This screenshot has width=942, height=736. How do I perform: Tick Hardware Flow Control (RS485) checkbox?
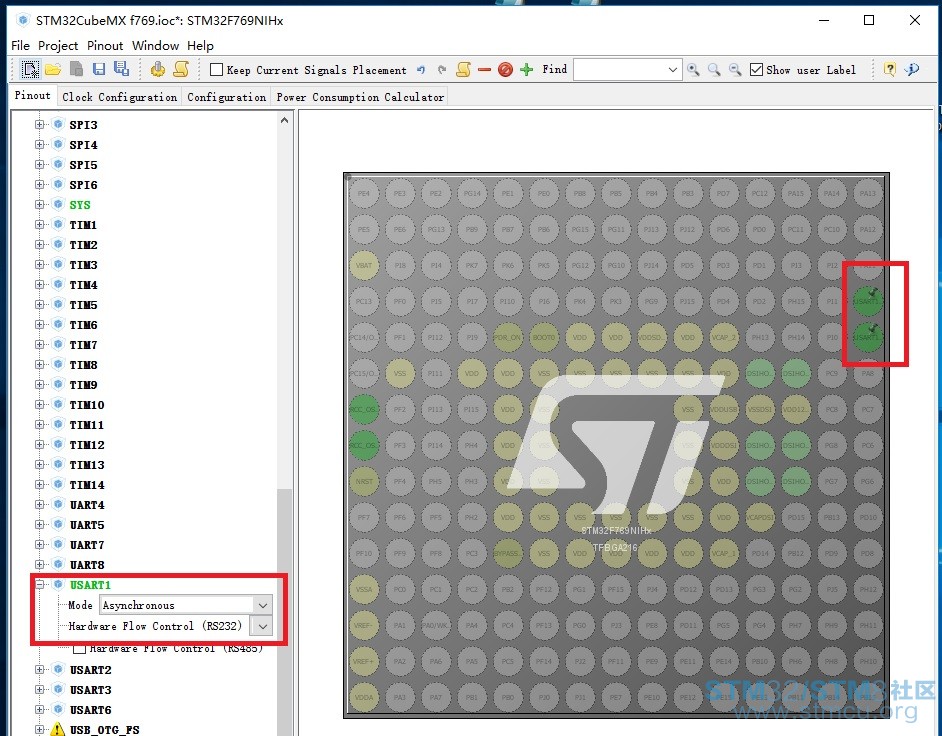coord(79,649)
